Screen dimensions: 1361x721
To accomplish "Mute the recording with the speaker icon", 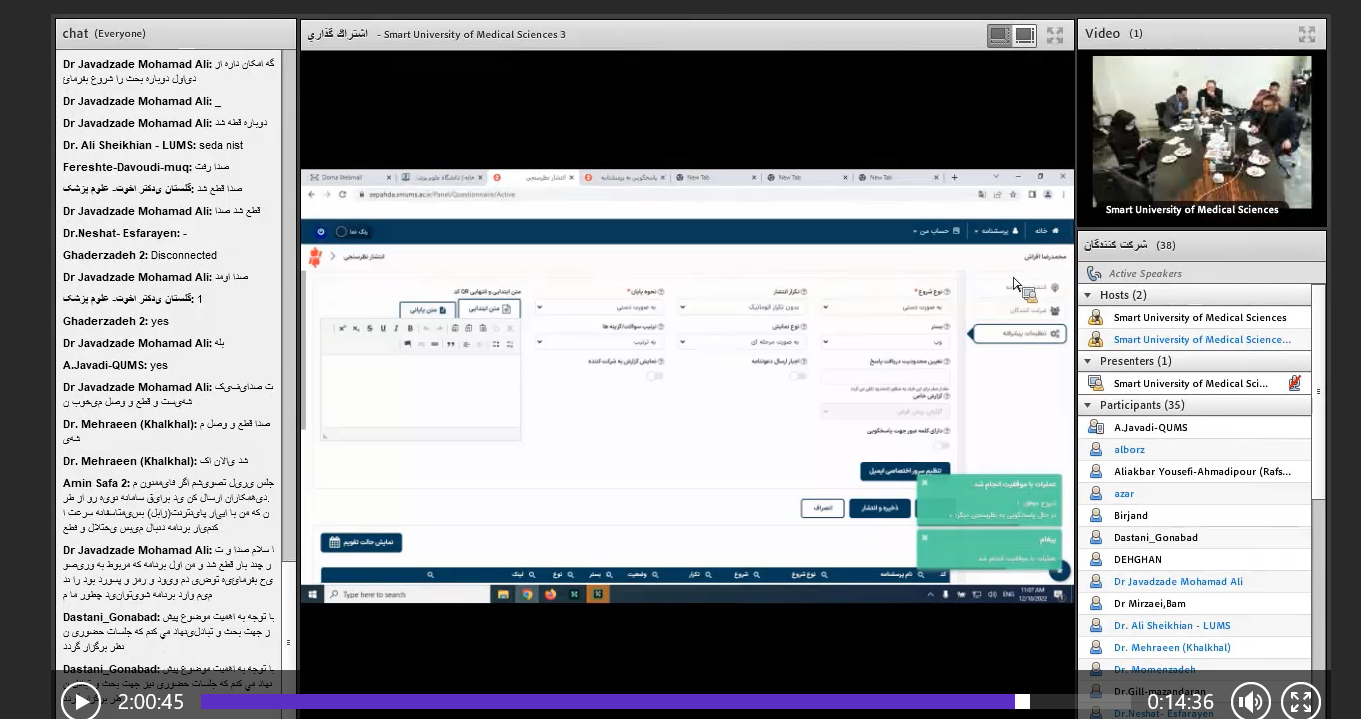I will 1251,702.
